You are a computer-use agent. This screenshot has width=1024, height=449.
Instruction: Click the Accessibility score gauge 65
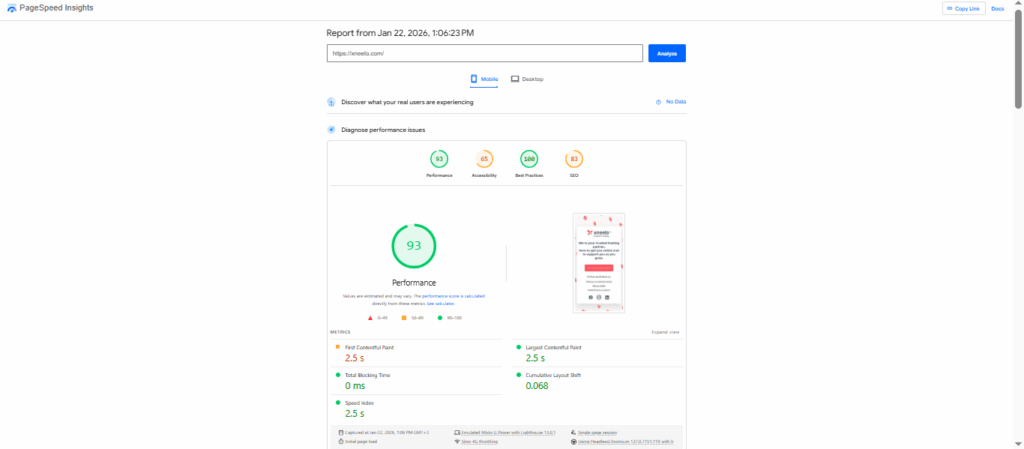[x=484, y=159]
